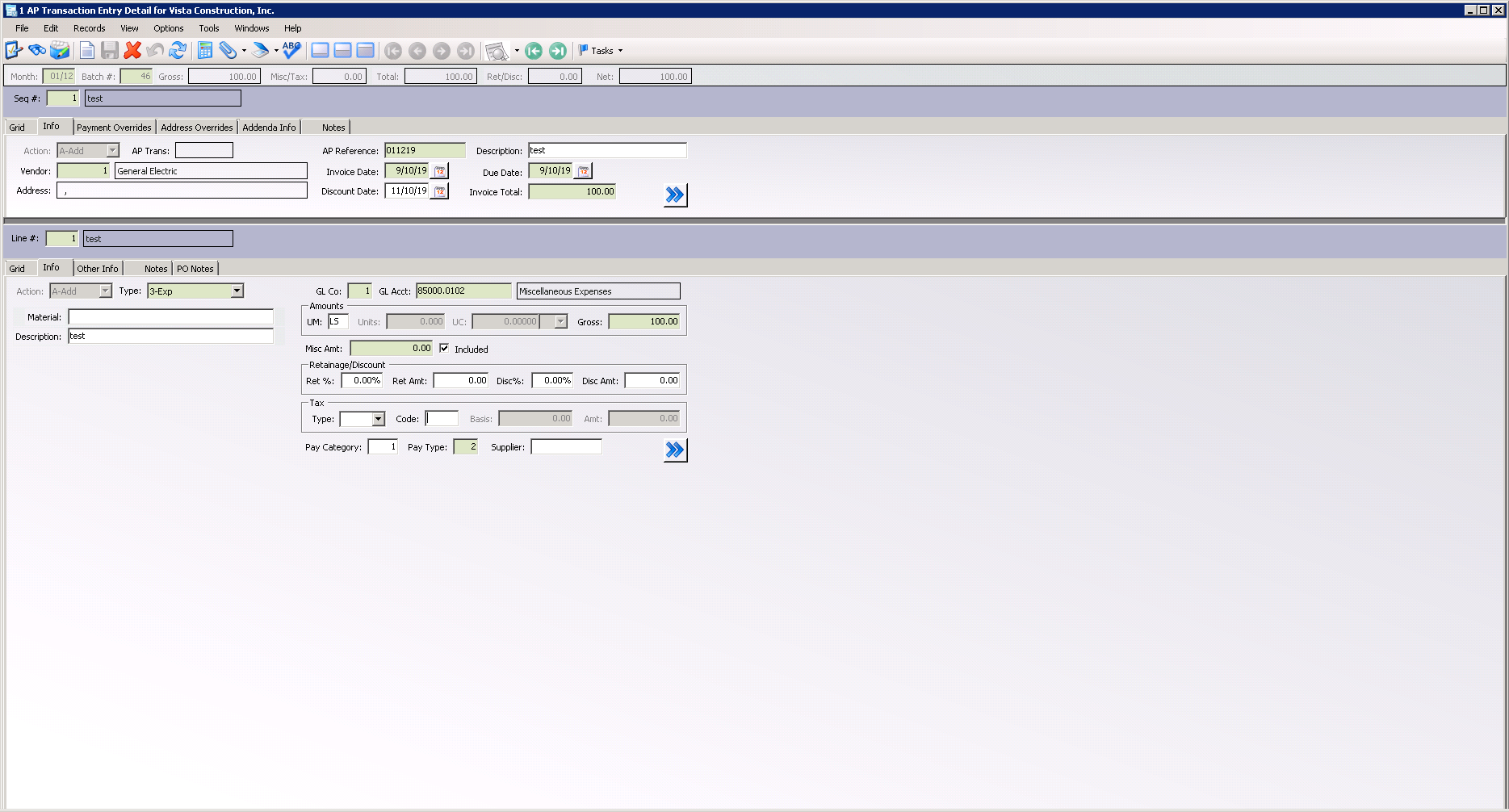Refresh using the blue circular arrows icon
This screenshot has height=812, width=1509.
point(178,51)
